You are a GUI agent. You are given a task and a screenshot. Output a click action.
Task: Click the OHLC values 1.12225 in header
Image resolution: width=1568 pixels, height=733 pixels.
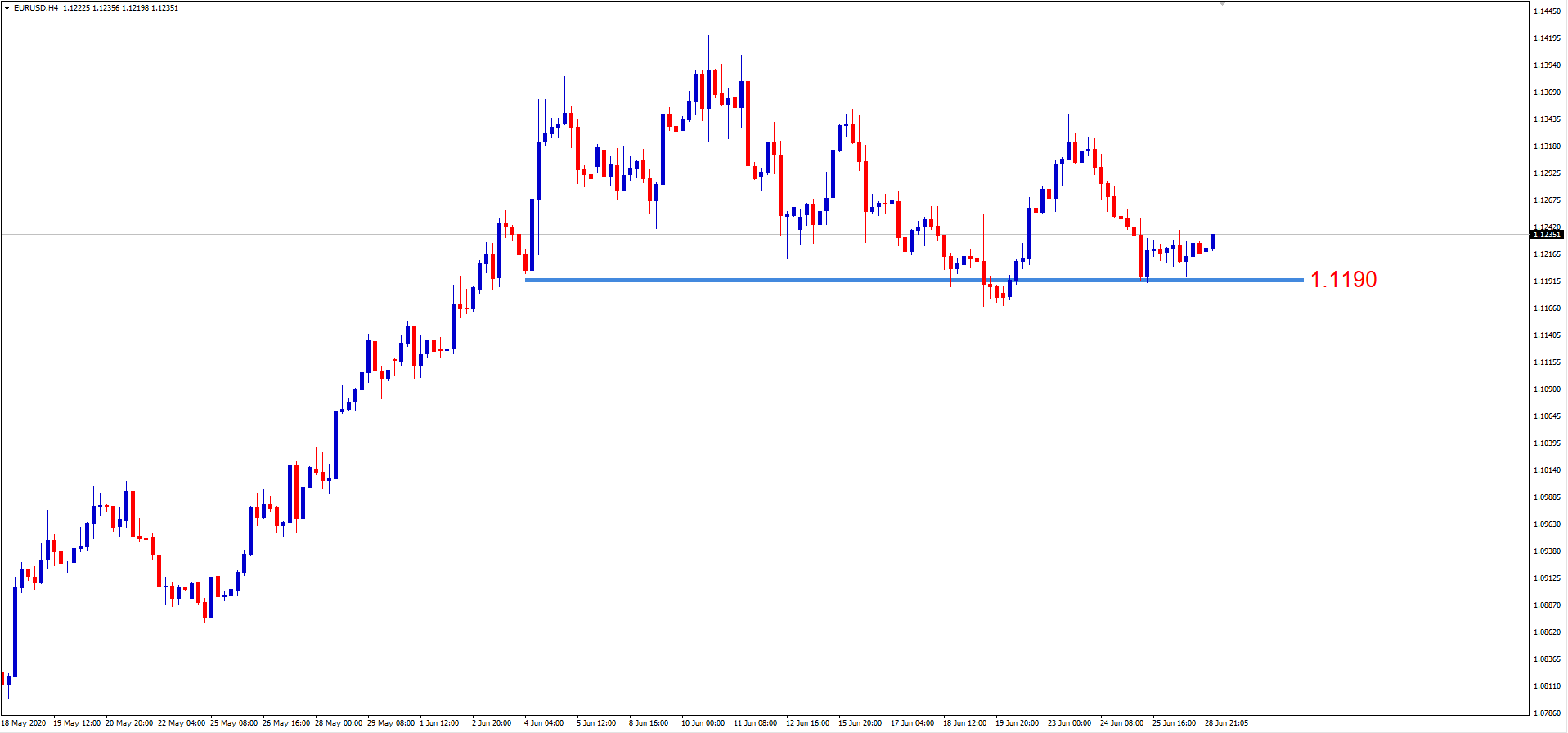point(76,8)
